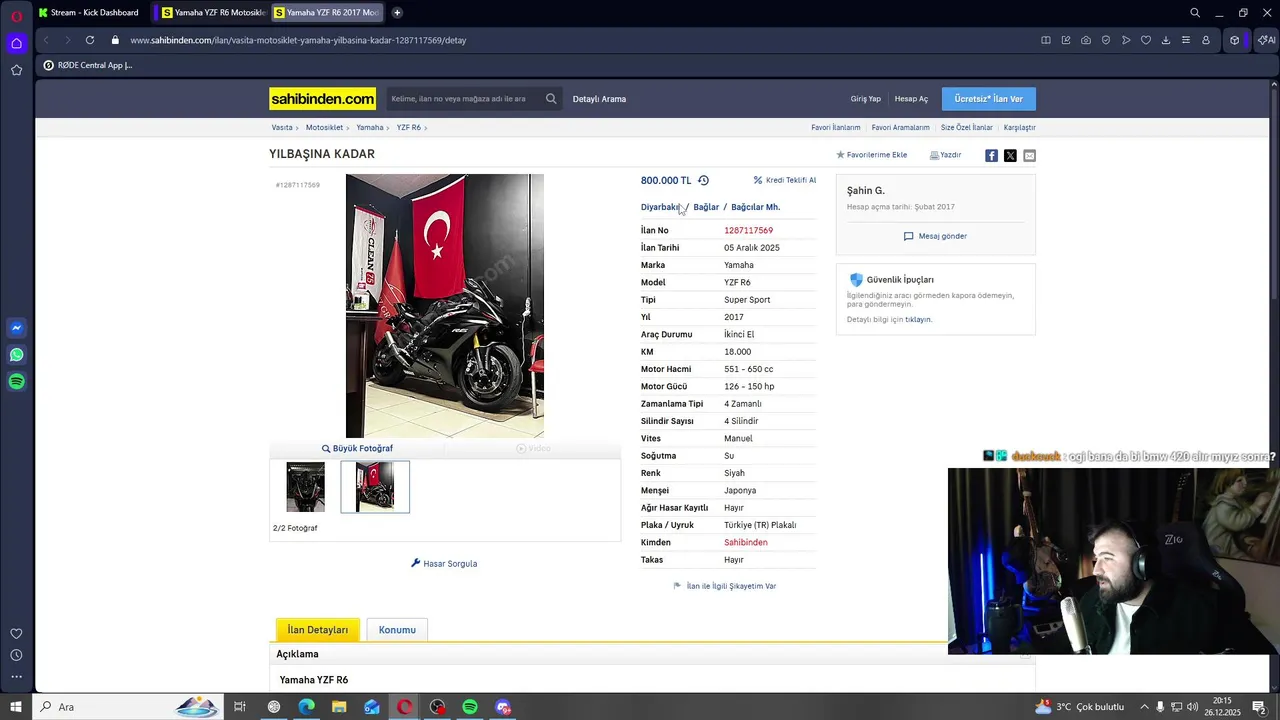Screen dimensions: 1280x720
Task: Search tabs with the magnifier icon
Action: coord(1195,13)
